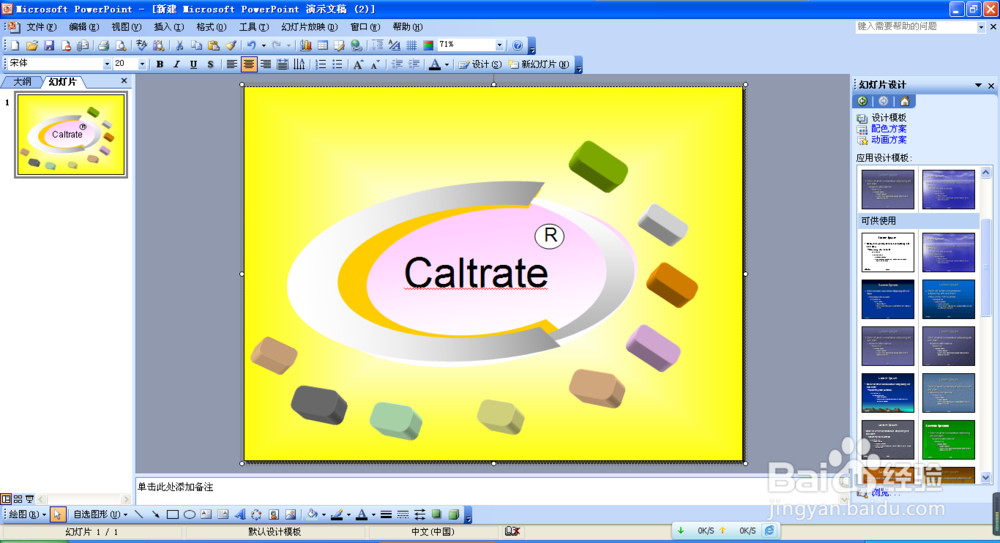The image size is (1000, 543).
Task: Click the Font Color A in drawing toolbar
Action: pyautogui.click(x=362, y=514)
